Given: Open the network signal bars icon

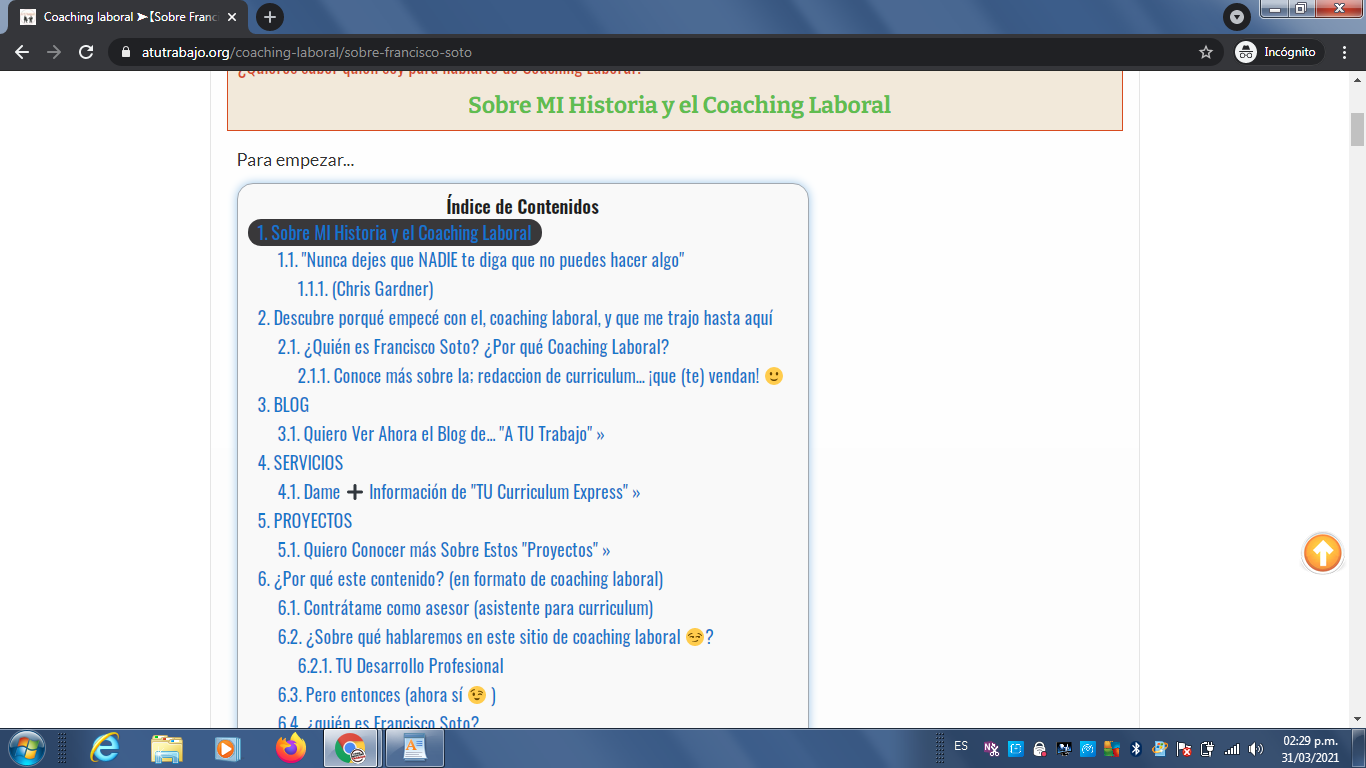Looking at the screenshot, I should 1232,748.
